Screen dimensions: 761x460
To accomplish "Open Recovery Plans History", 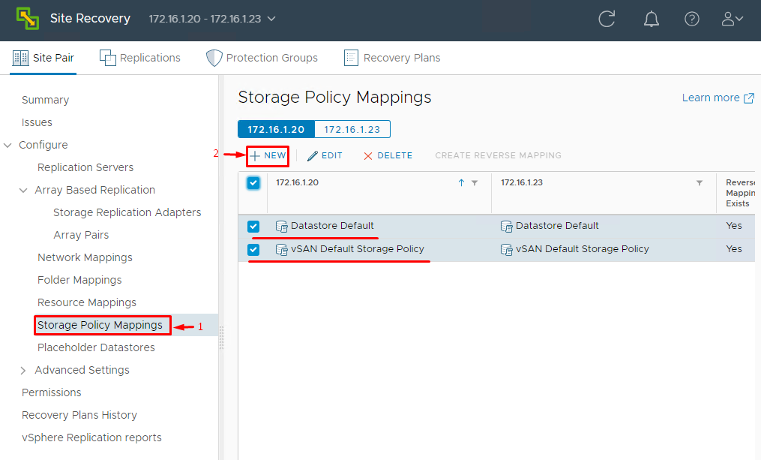I will (79, 415).
